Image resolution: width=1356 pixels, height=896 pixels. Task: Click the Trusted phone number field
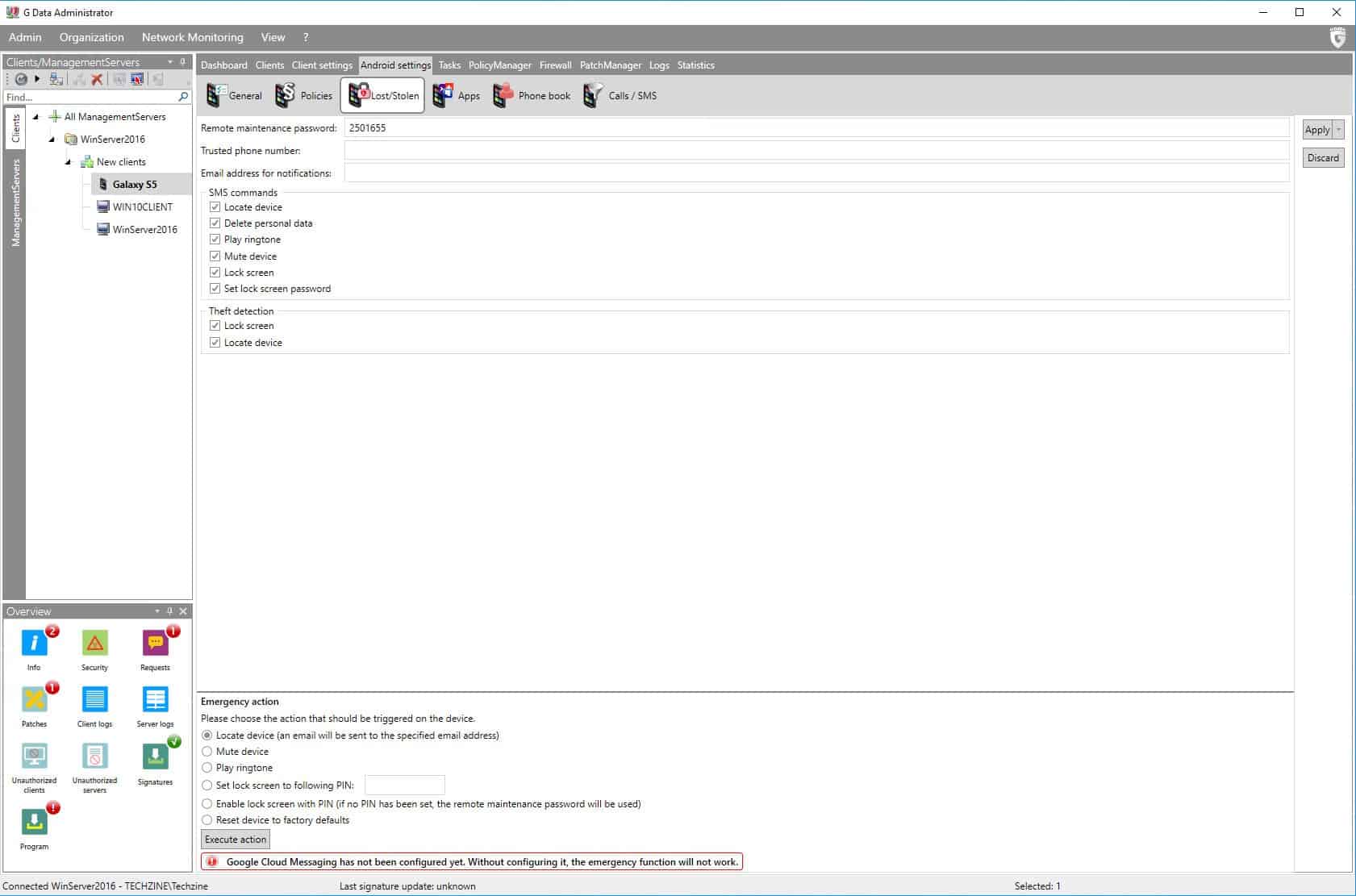[x=816, y=151]
